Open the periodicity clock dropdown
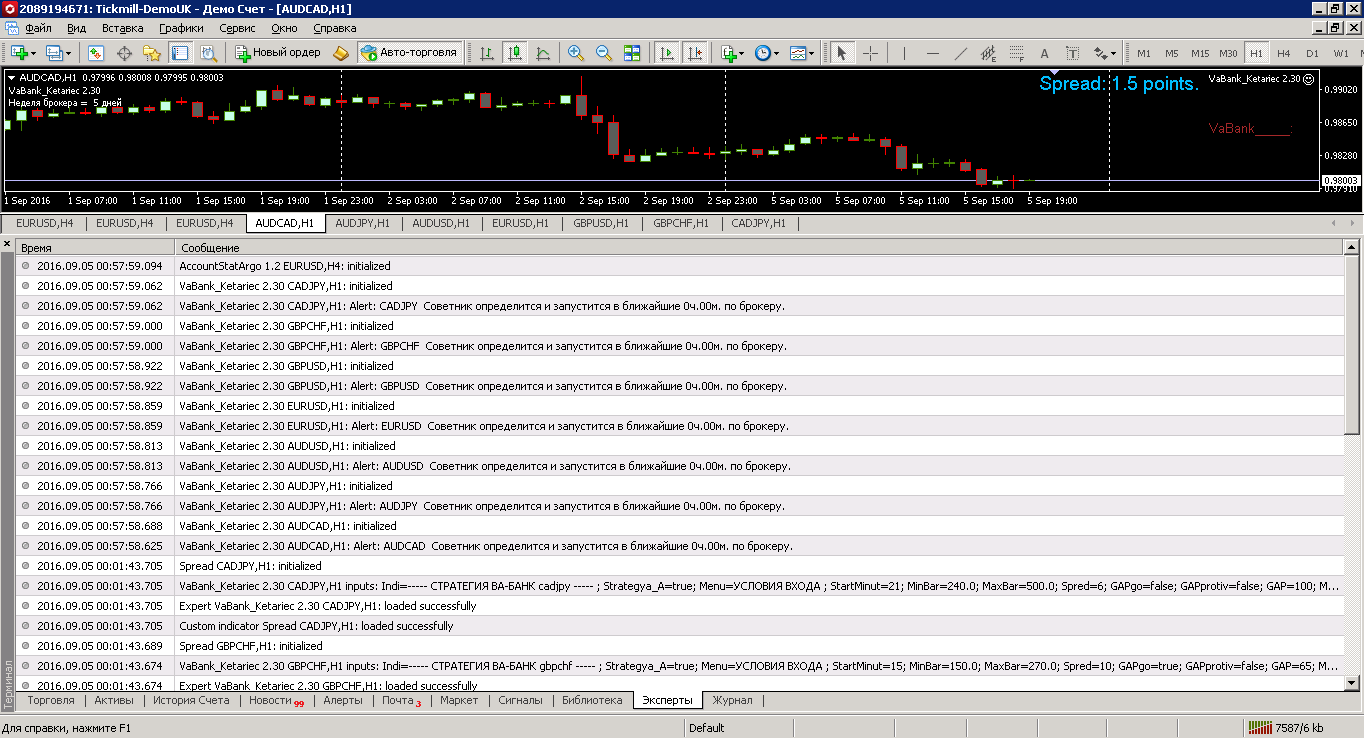Screen dimensions: 1364x738 click(x=767, y=53)
